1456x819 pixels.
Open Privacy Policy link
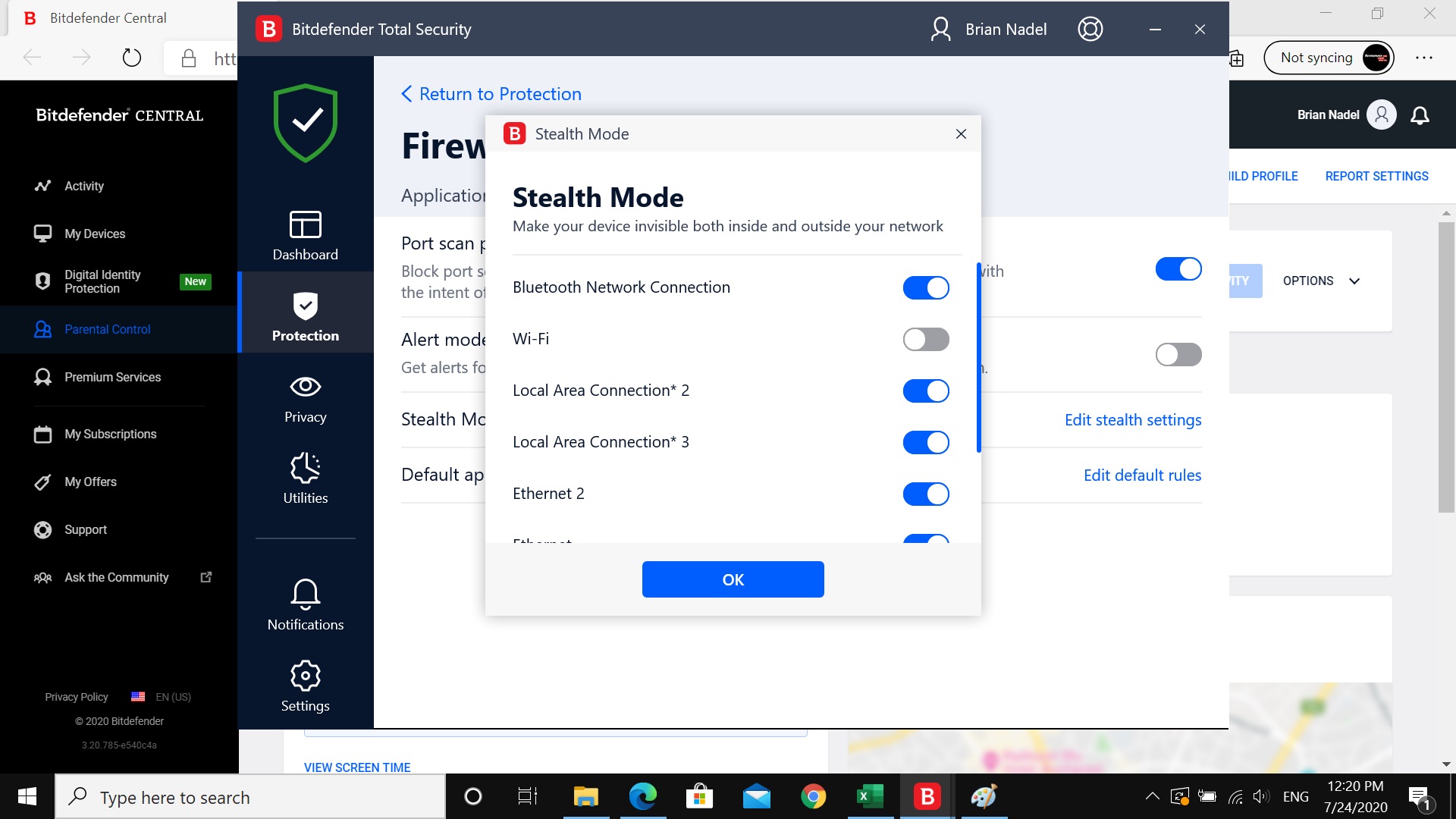pyautogui.click(x=76, y=697)
